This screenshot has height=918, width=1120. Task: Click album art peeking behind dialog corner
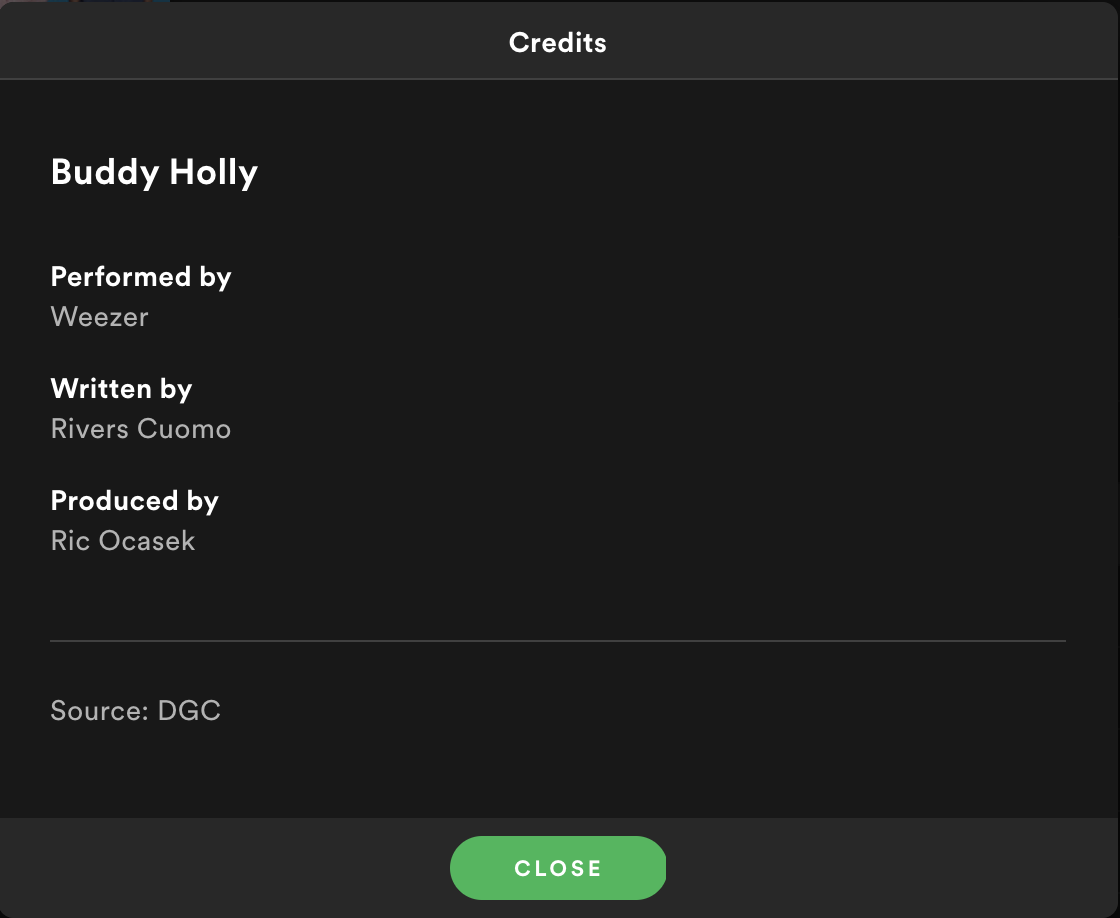(107, 1)
